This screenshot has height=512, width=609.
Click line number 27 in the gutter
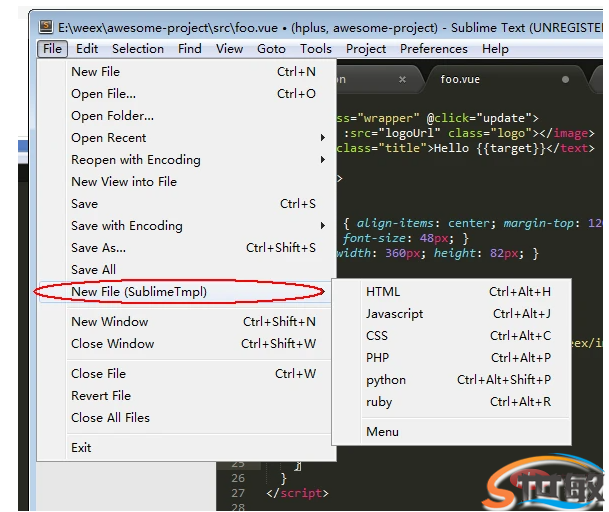(238, 493)
